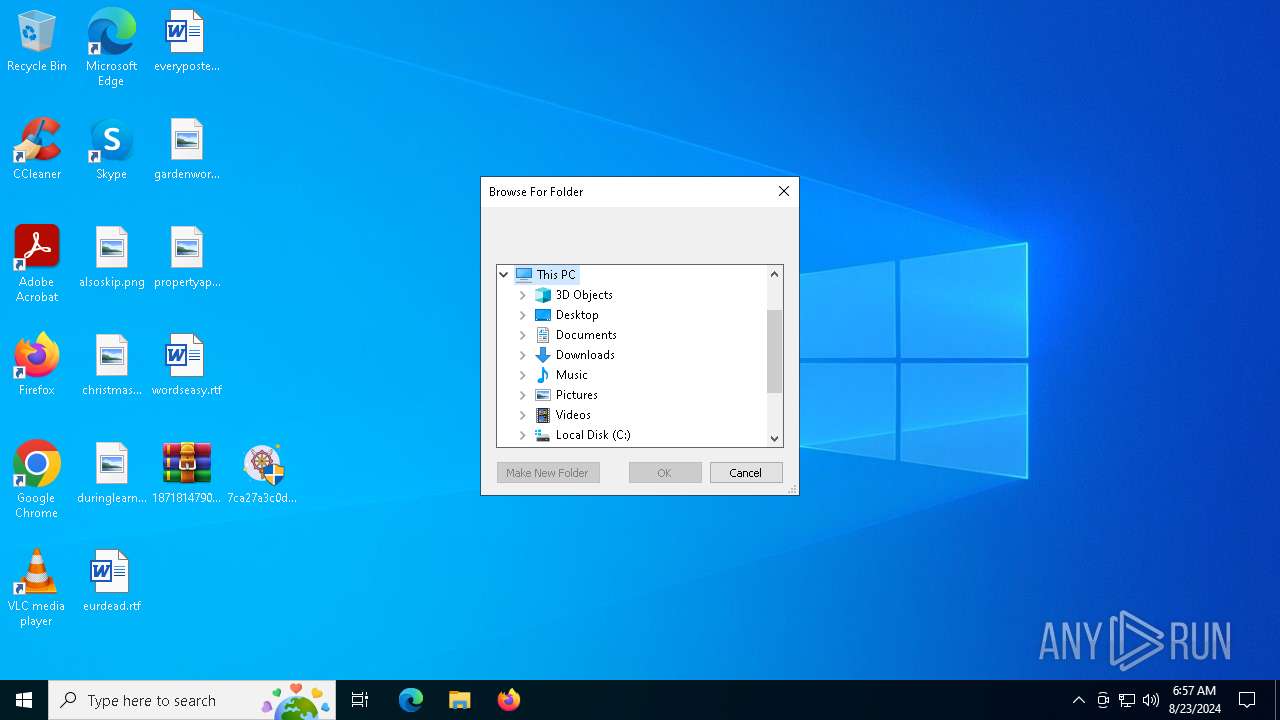1280x720 pixels.
Task: Select Videos in the folder tree
Action: (563, 415)
